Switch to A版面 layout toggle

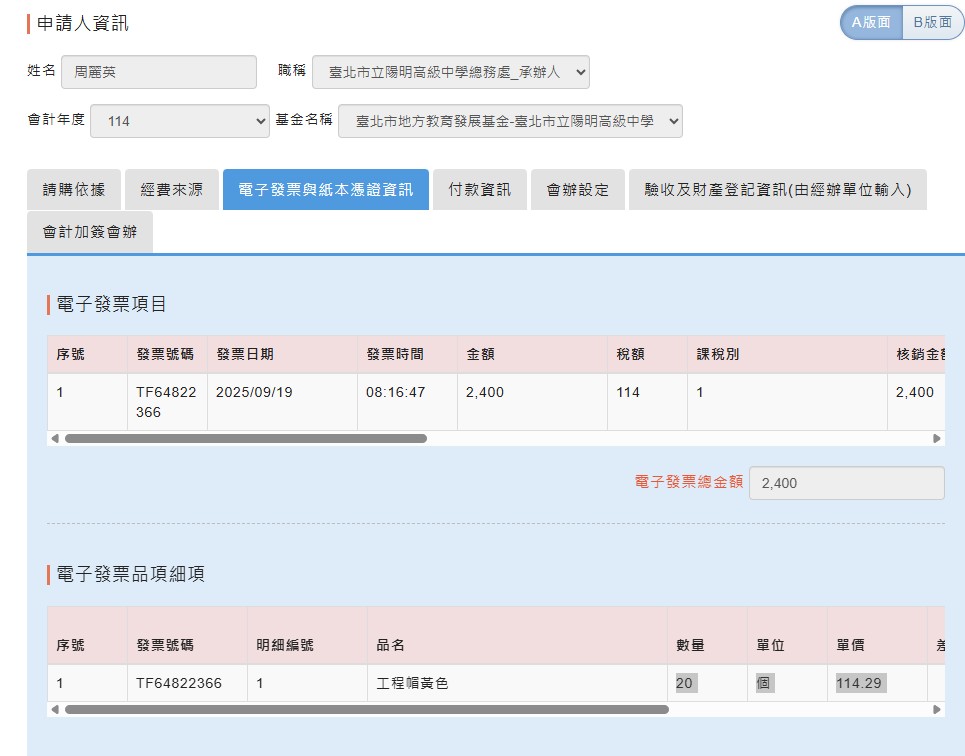click(x=871, y=22)
